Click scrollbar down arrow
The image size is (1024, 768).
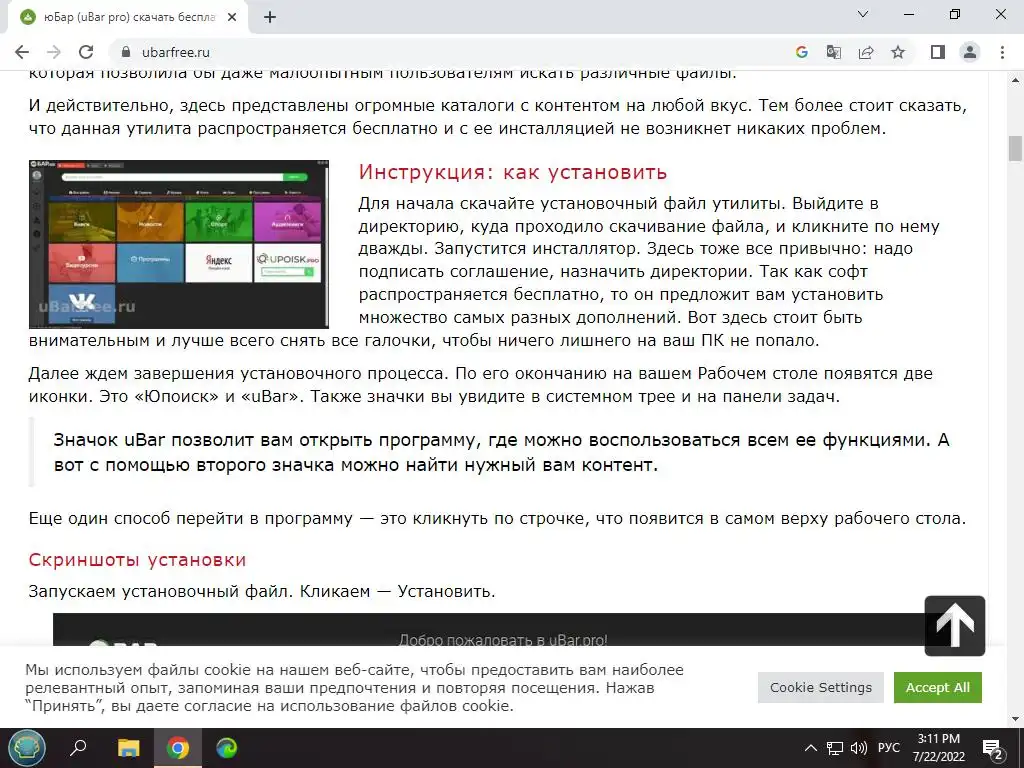pos(1015,719)
